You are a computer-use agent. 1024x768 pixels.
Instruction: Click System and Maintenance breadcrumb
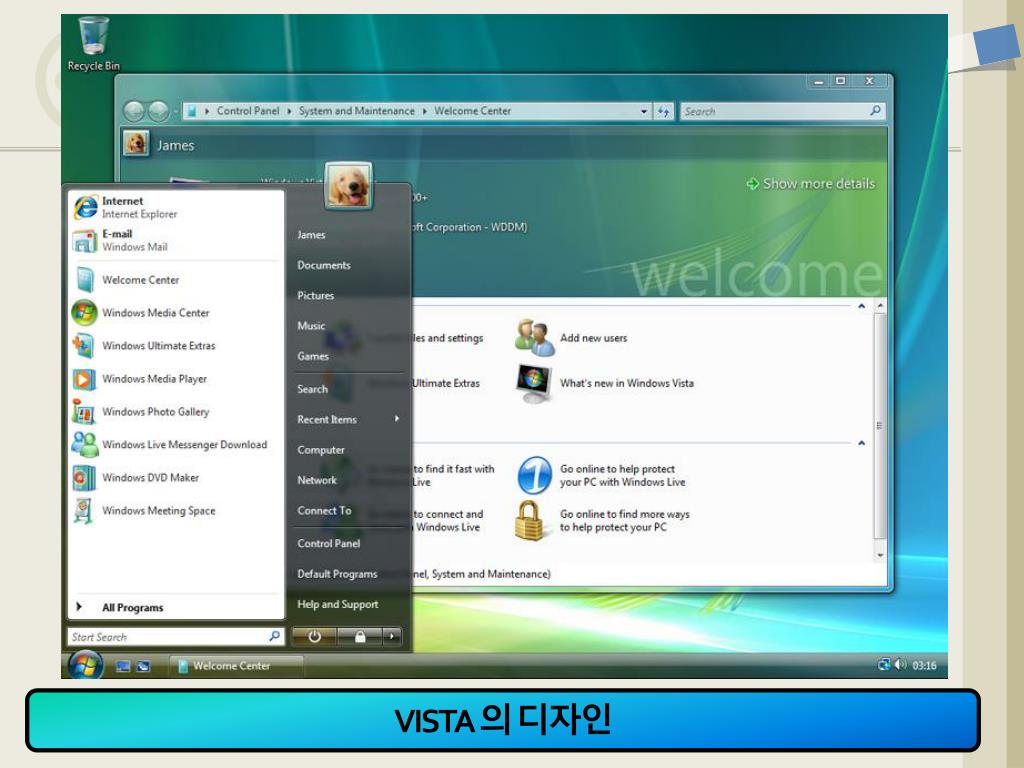(357, 111)
